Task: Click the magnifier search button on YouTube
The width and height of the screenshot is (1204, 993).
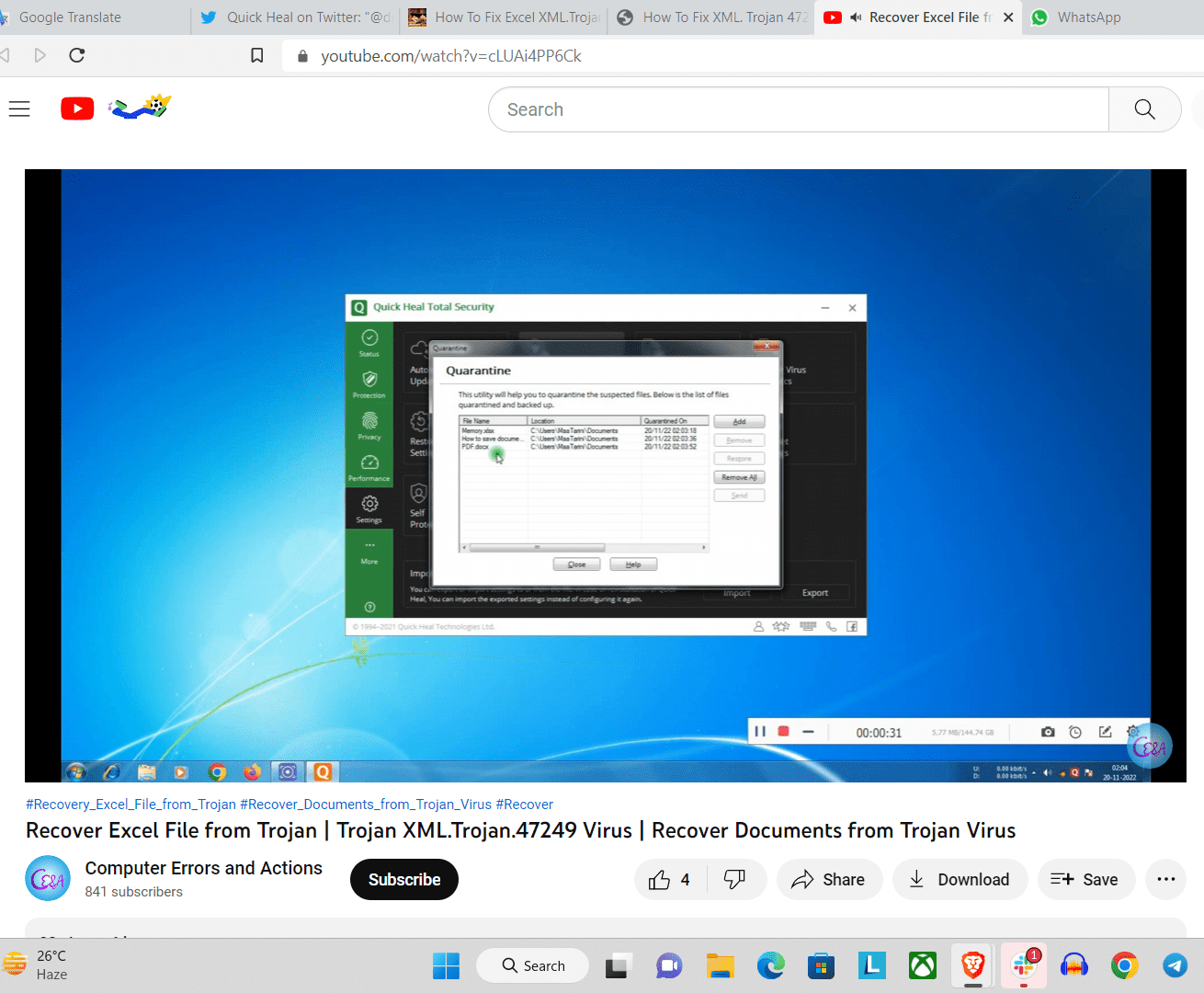Action: 1144,109
